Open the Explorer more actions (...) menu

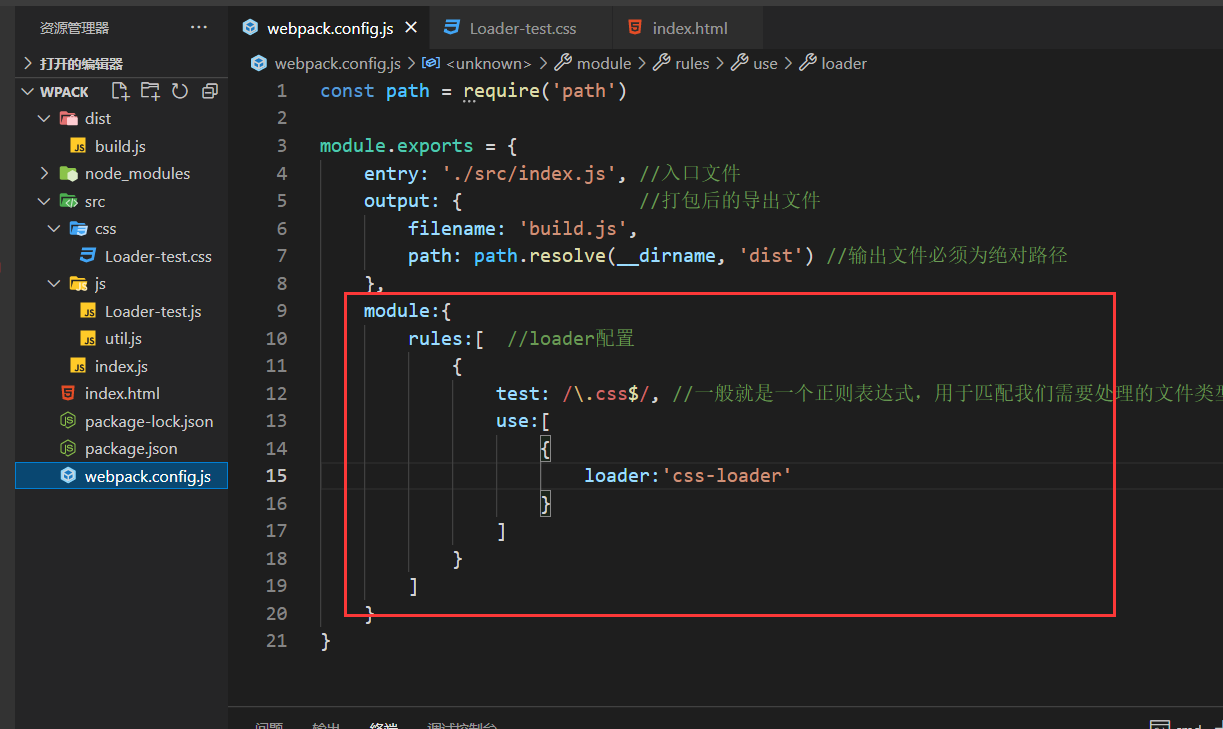click(x=198, y=27)
